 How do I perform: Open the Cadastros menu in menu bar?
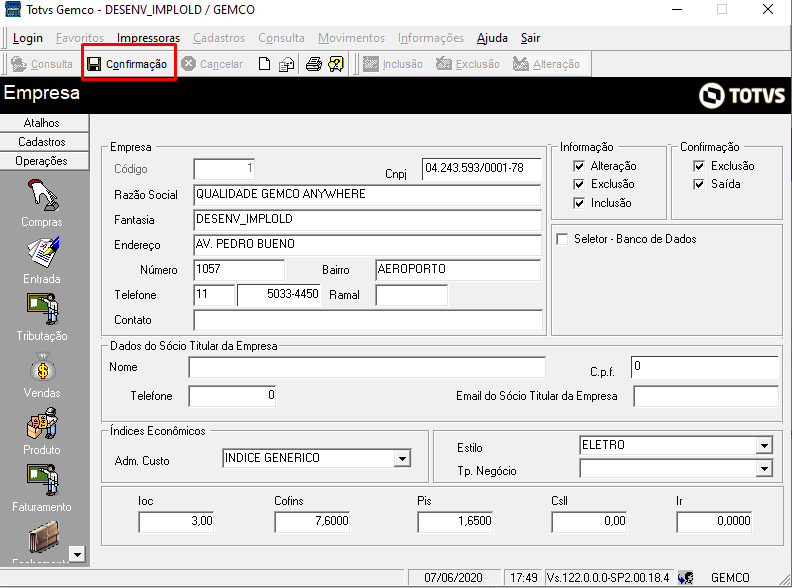[x=219, y=38]
